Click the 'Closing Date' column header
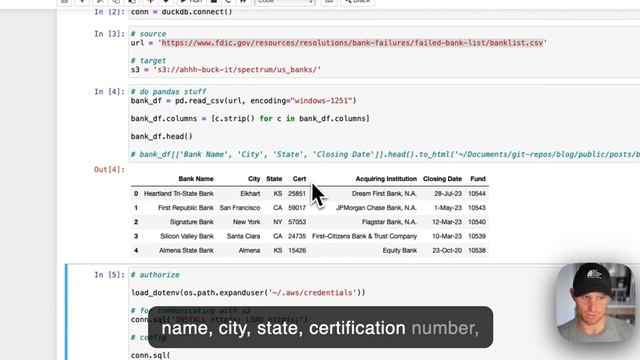The height and width of the screenshot is (360, 640). click(x=442, y=179)
